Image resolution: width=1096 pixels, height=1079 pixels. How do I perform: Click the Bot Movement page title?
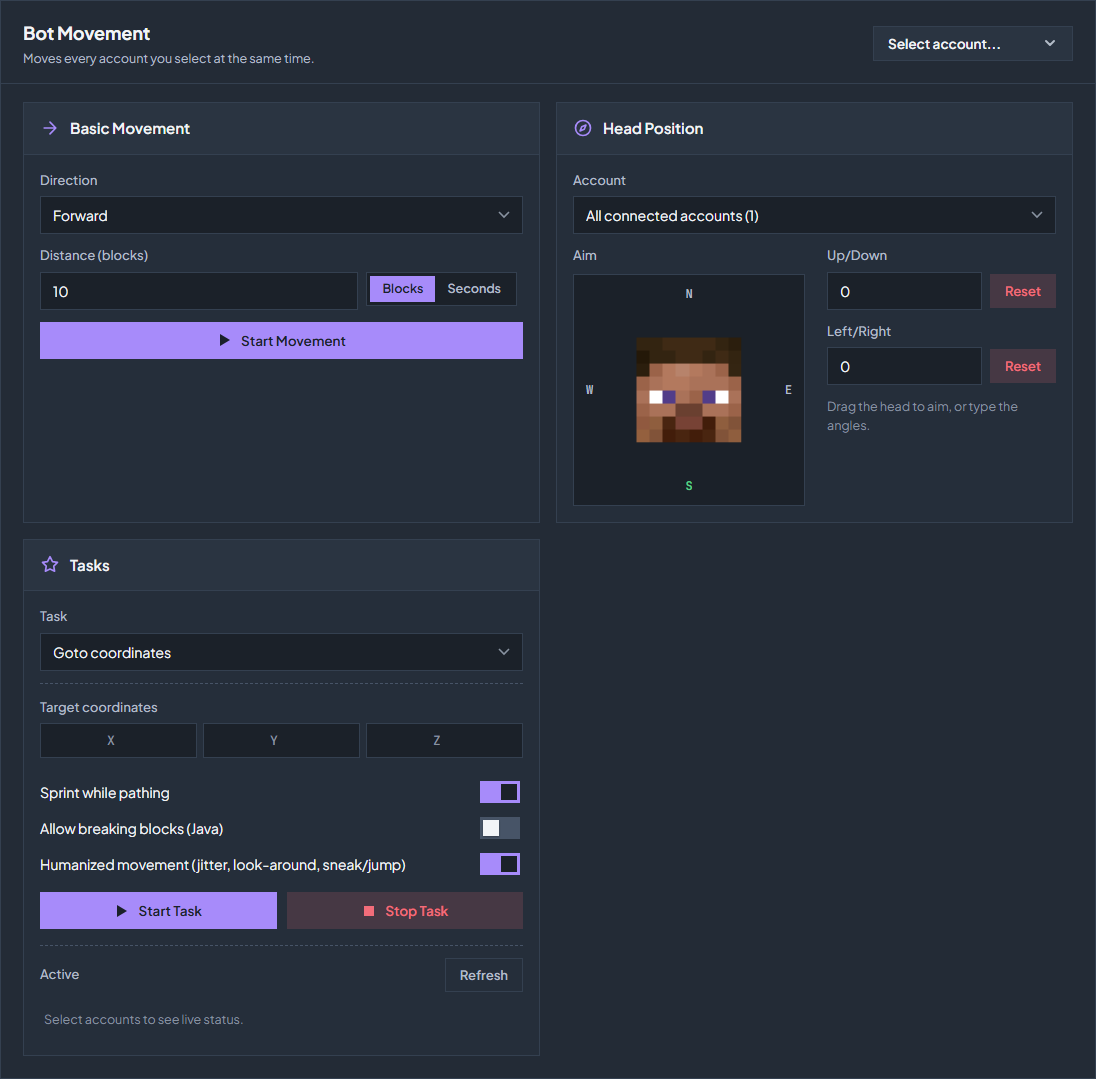click(x=87, y=34)
